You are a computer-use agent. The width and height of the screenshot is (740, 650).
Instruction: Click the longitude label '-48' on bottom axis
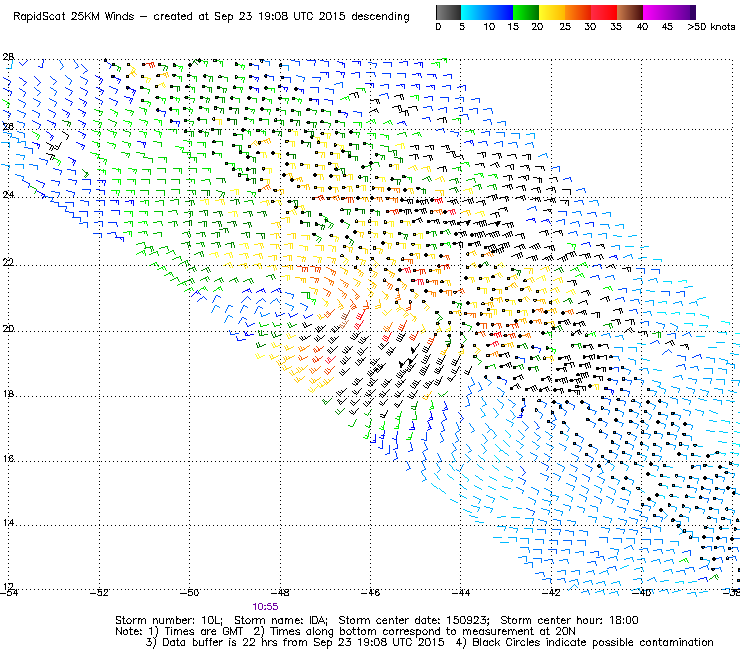280,593
